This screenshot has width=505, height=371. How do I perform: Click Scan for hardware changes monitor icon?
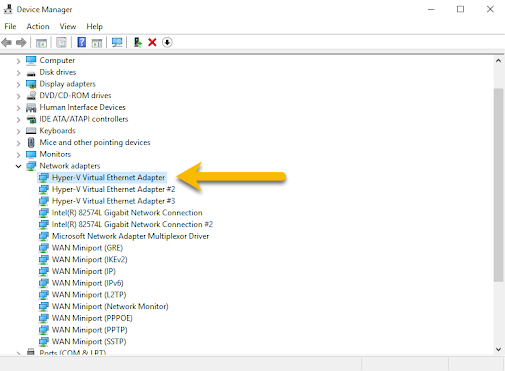(x=117, y=42)
